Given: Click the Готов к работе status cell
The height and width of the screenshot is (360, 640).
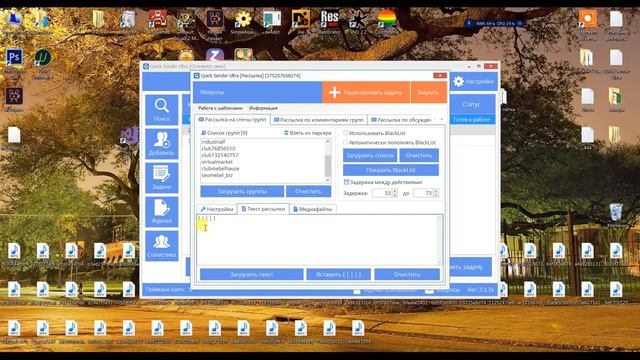Looking at the screenshot, I should click(x=471, y=120).
